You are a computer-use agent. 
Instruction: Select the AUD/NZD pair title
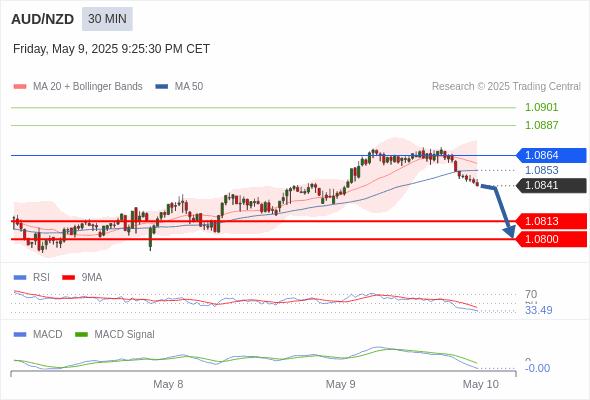pyautogui.click(x=43, y=19)
